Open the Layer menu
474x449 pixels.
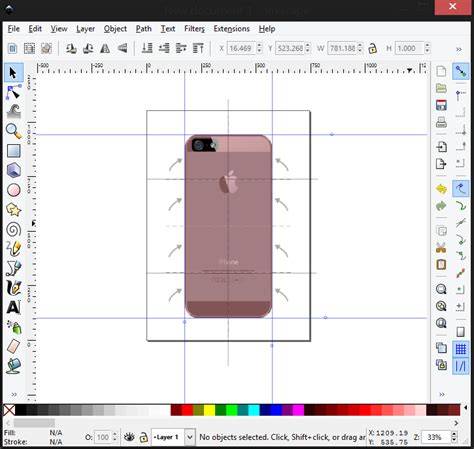86,29
